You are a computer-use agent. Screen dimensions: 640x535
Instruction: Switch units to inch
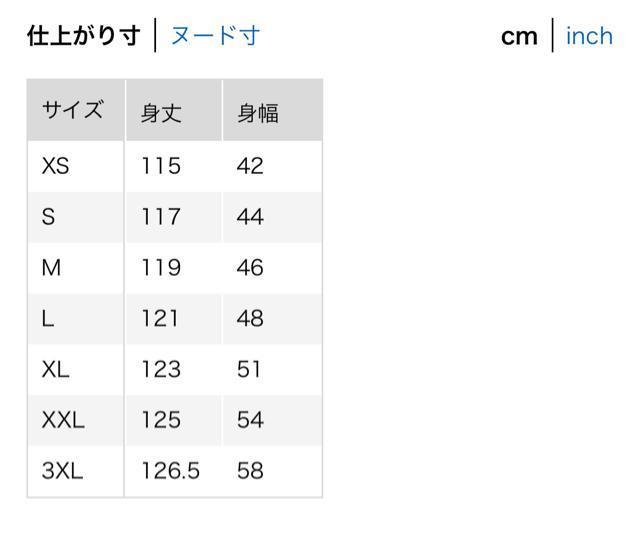pyautogui.click(x=589, y=36)
